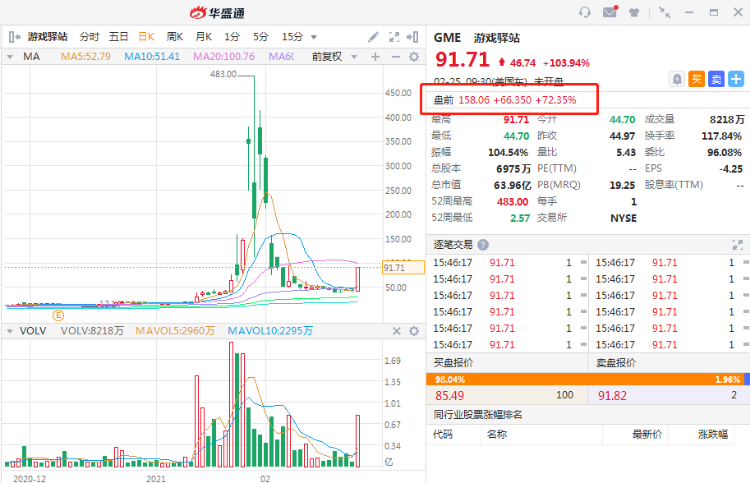Image resolution: width=750 pixels, height=483 pixels.
Task: Click the earnings E marker on chart
Action: click(58, 316)
